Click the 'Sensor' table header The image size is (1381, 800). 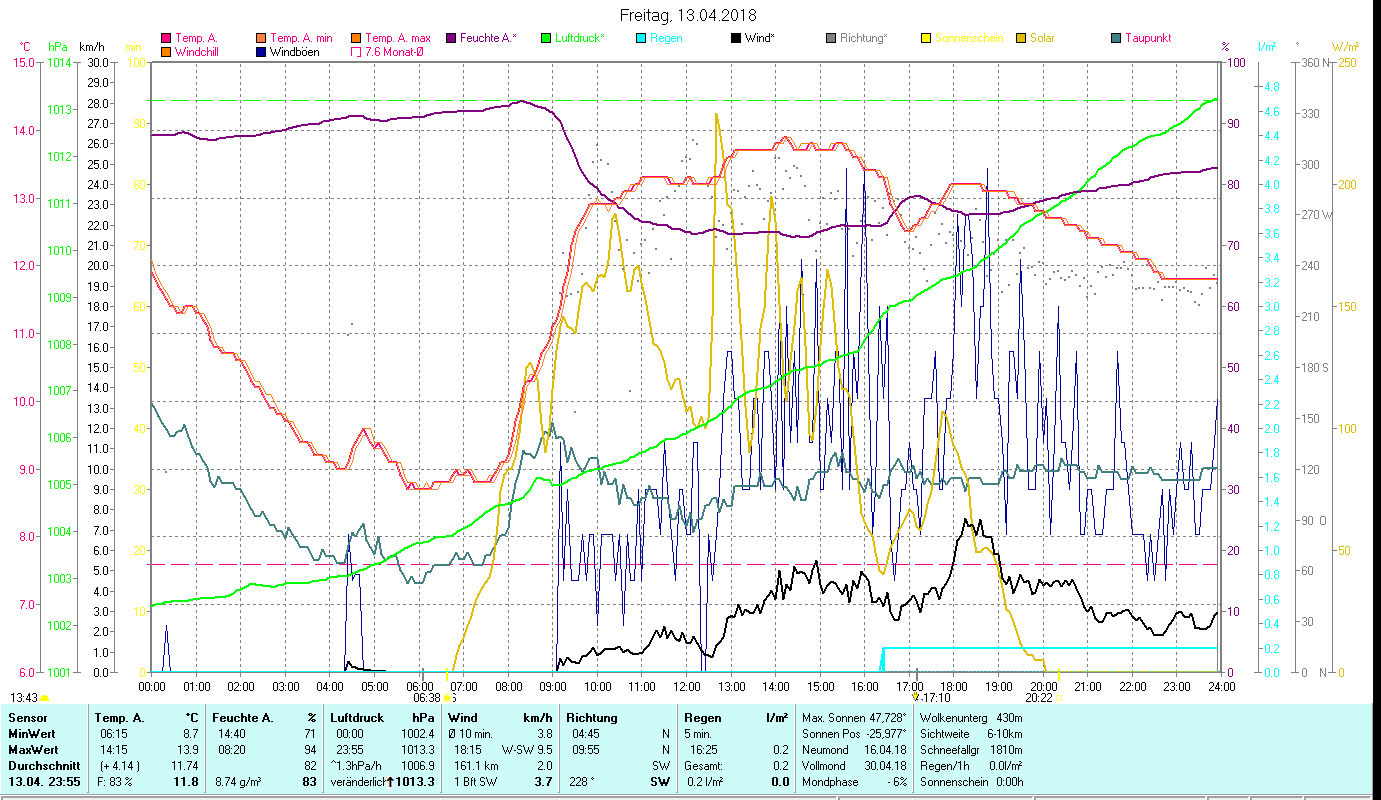[x=27, y=718]
